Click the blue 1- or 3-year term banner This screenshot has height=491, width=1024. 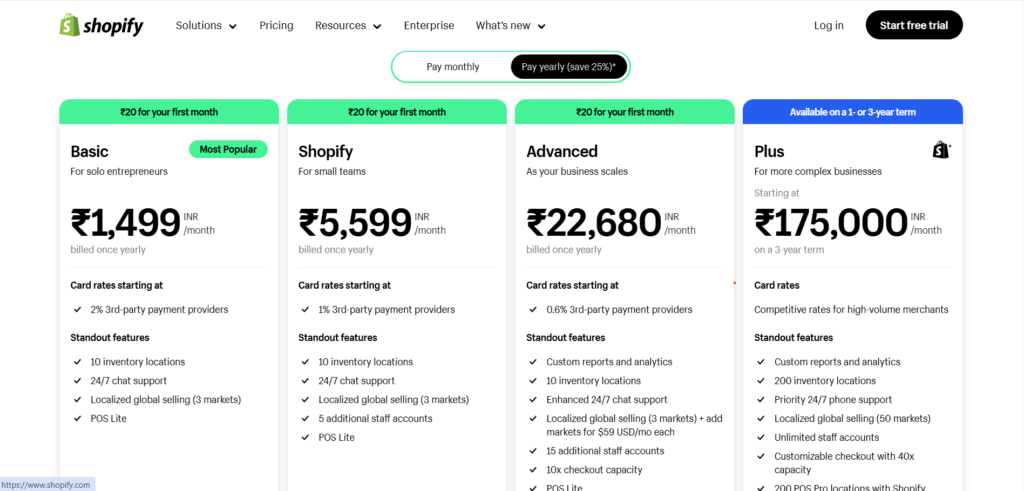(x=853, y=112)
